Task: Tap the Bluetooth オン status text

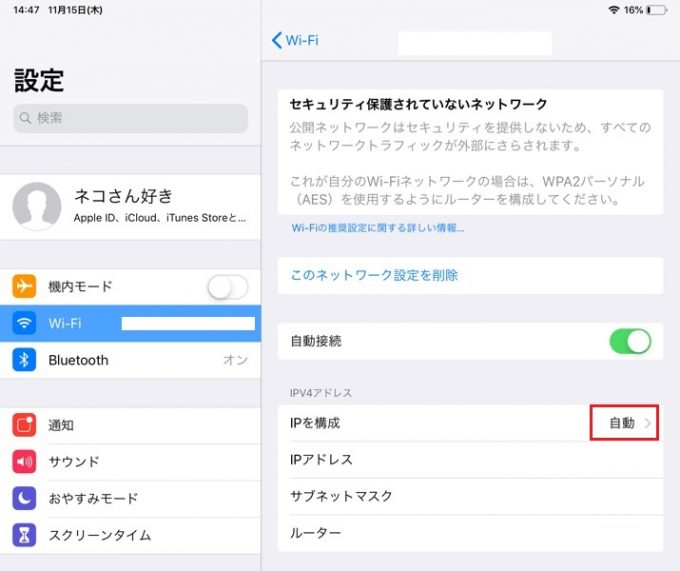Action: [235, 360]
